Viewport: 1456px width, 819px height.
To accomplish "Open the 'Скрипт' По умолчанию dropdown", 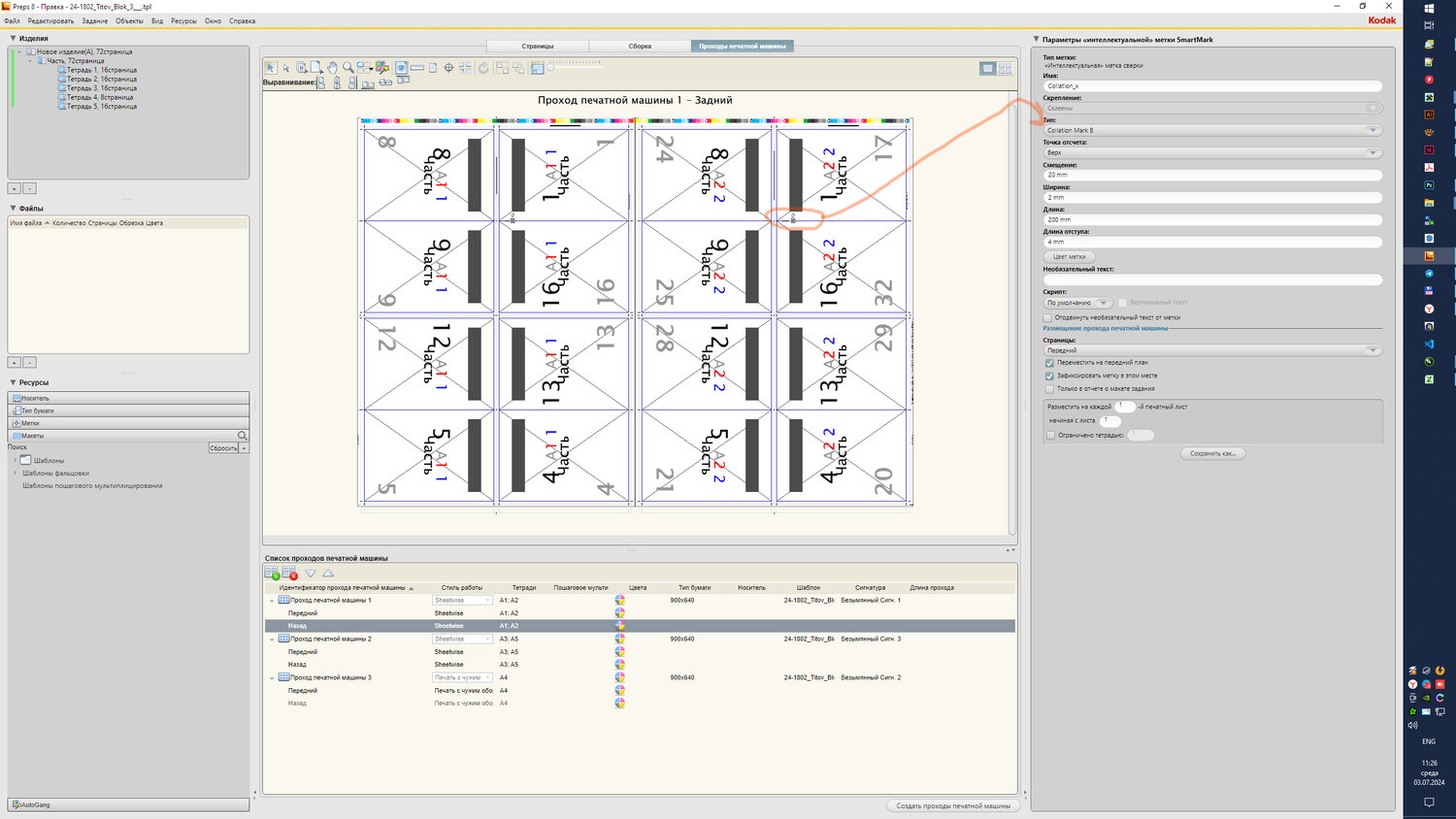I will coord(1077,303).
